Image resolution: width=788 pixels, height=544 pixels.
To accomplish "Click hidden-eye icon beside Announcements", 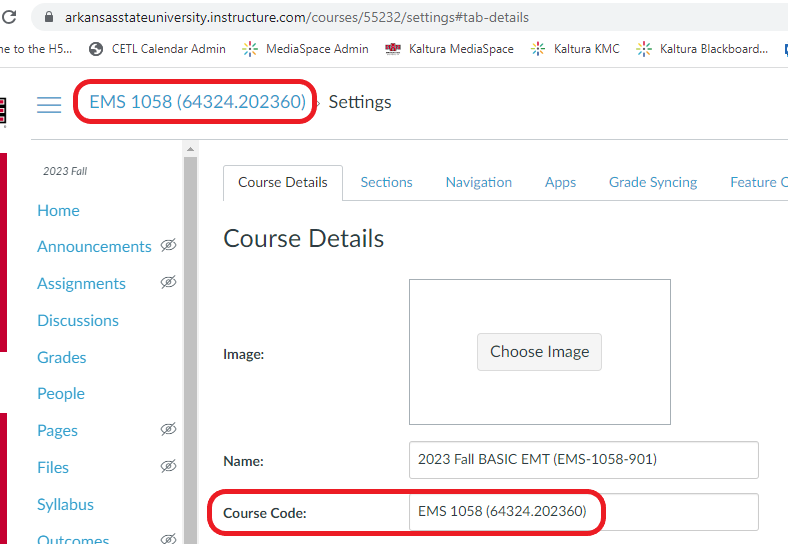I will pyautogui.click(x=168, y=245).
